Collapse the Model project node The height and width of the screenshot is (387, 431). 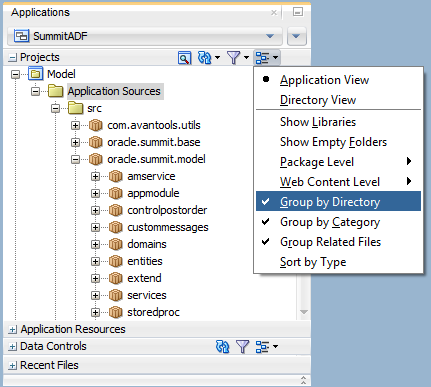click(15, 74)
